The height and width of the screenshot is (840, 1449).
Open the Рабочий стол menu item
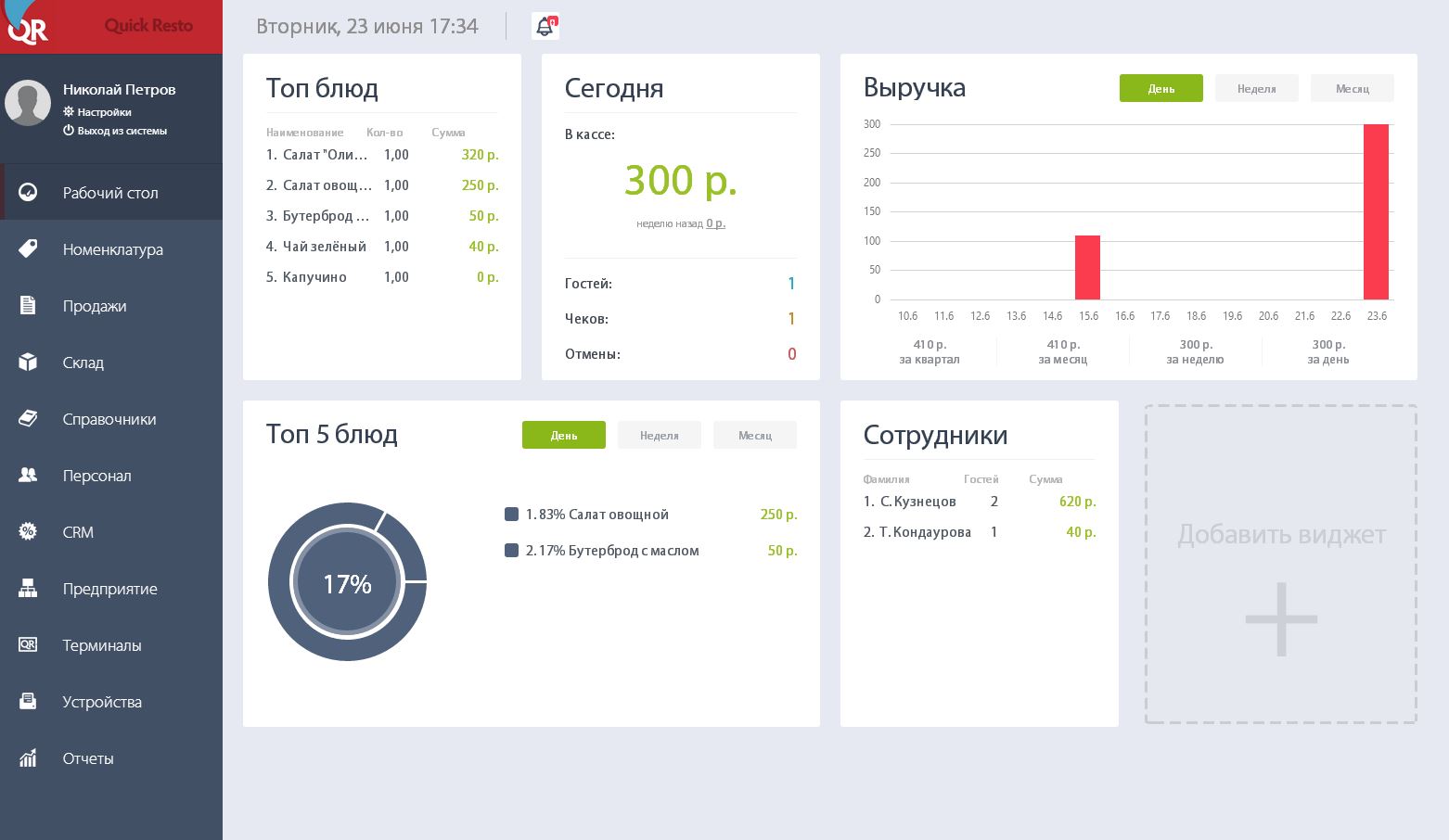click(x=111, y=193)
